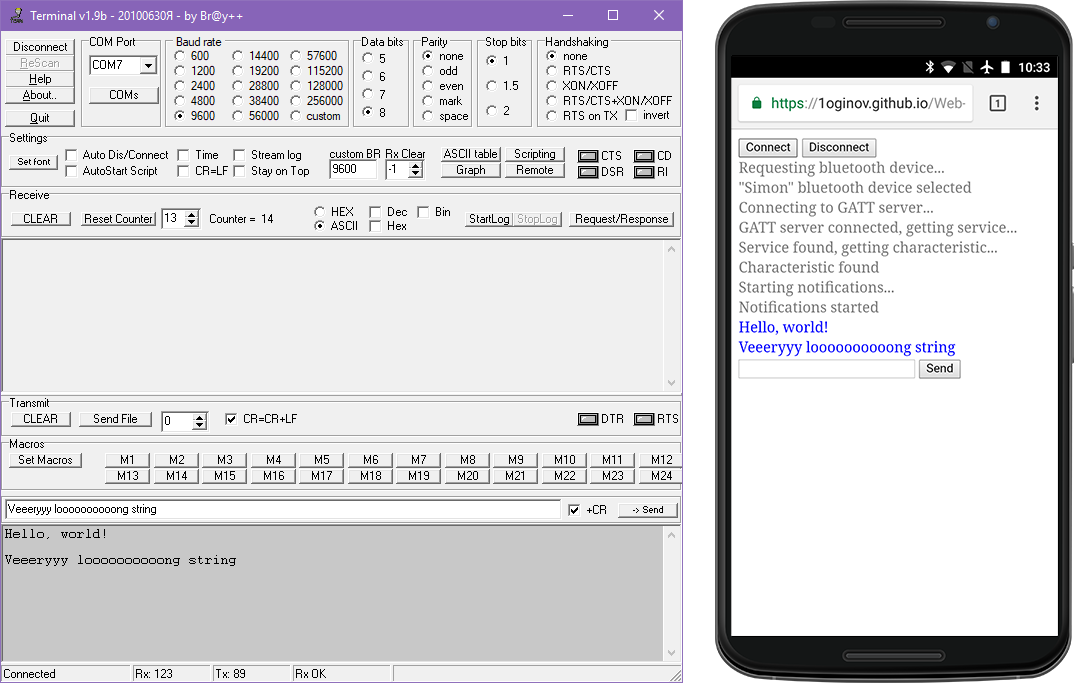Viewport: 1074px width, 683px height.
Task: Toggle the CD indicator light
Action: click(x=644, y=156)
